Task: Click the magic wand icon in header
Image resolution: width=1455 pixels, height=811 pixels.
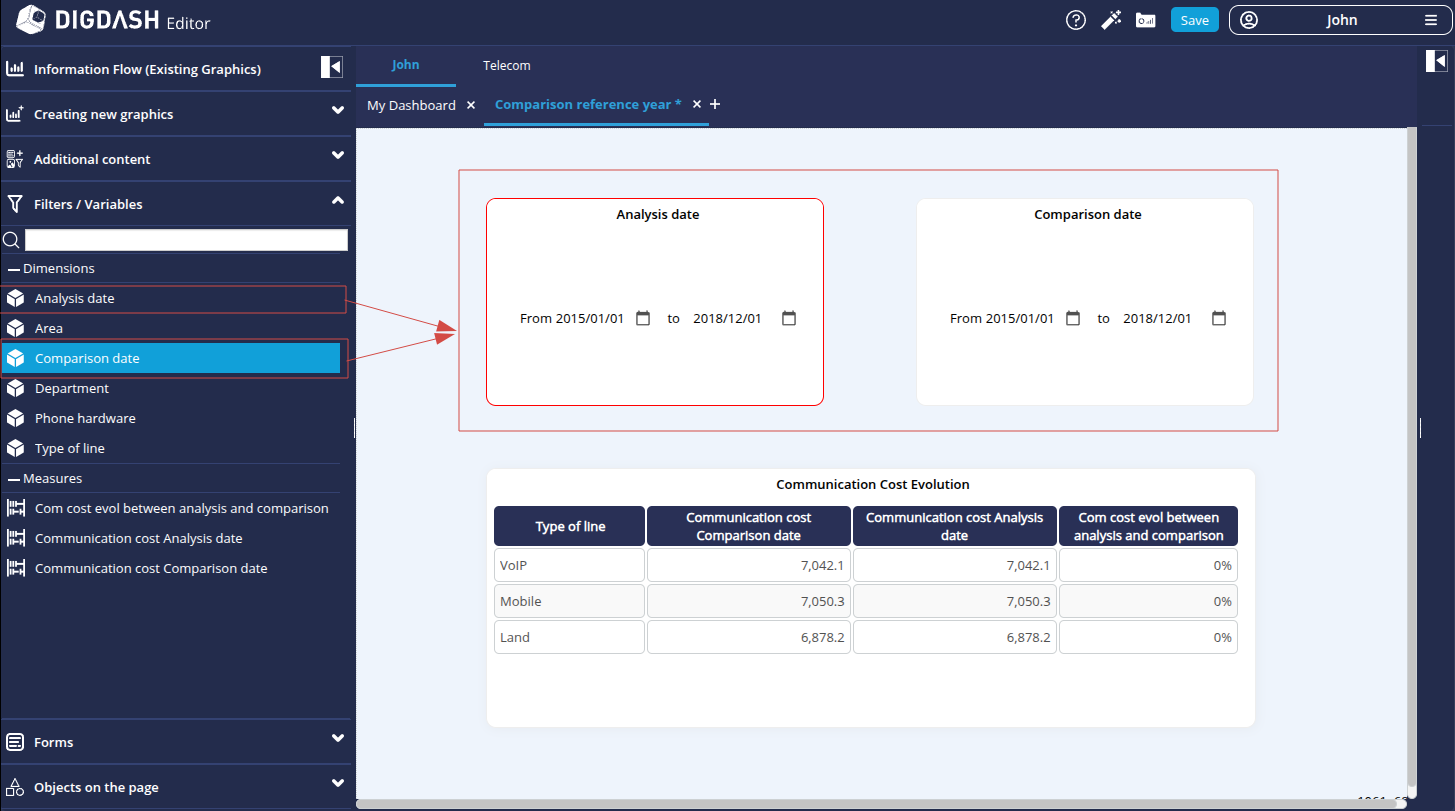Action: tap(1111, 20)
